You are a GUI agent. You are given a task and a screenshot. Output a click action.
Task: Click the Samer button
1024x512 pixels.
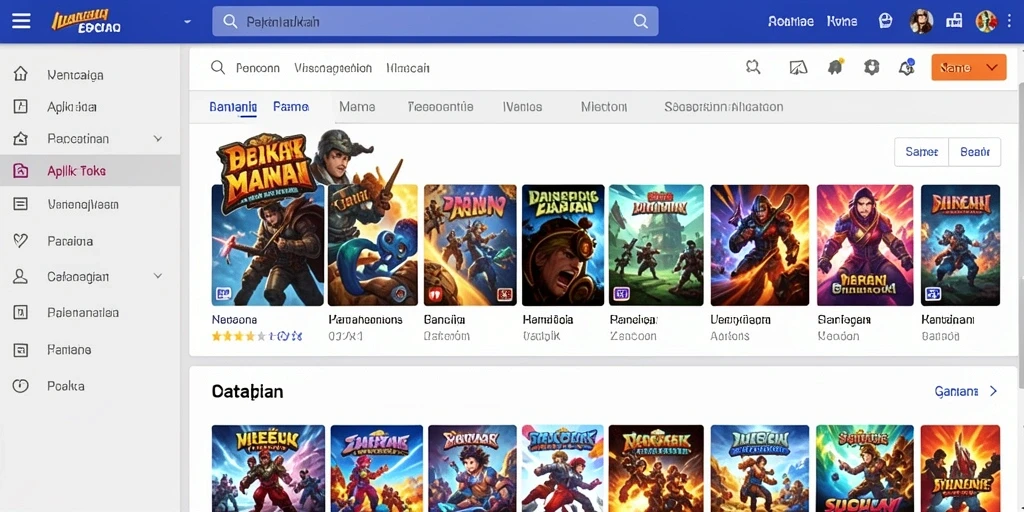tap(921, 152)
